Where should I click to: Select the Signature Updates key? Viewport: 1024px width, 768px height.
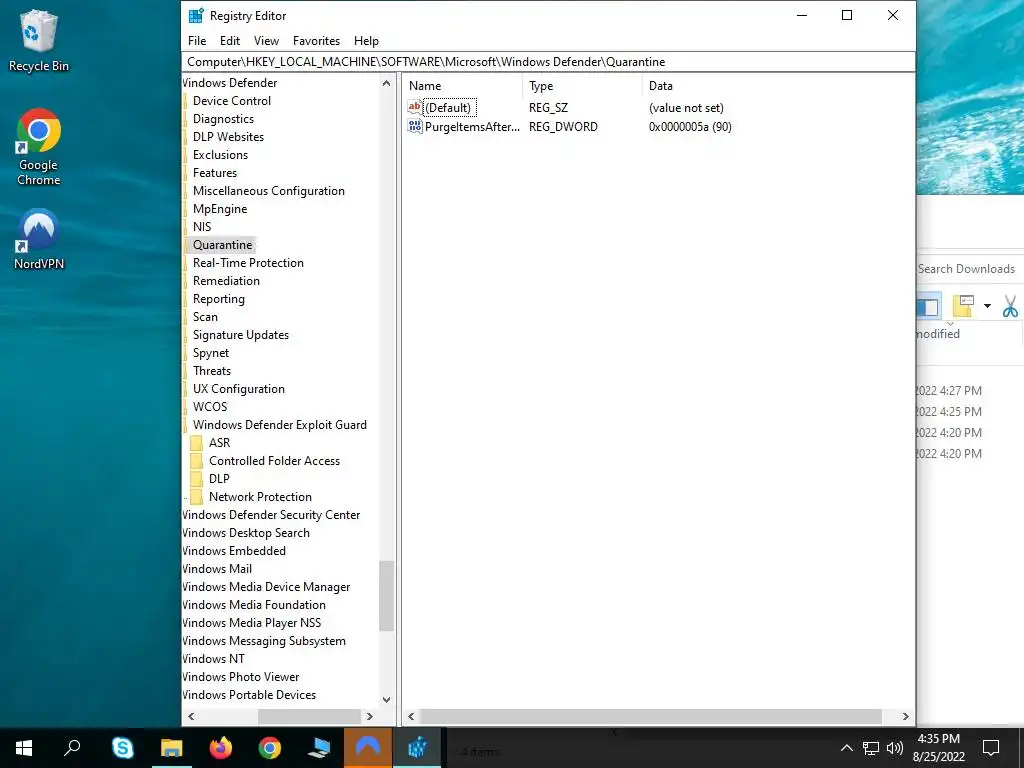pyautogui.click(x=241, y=334)
